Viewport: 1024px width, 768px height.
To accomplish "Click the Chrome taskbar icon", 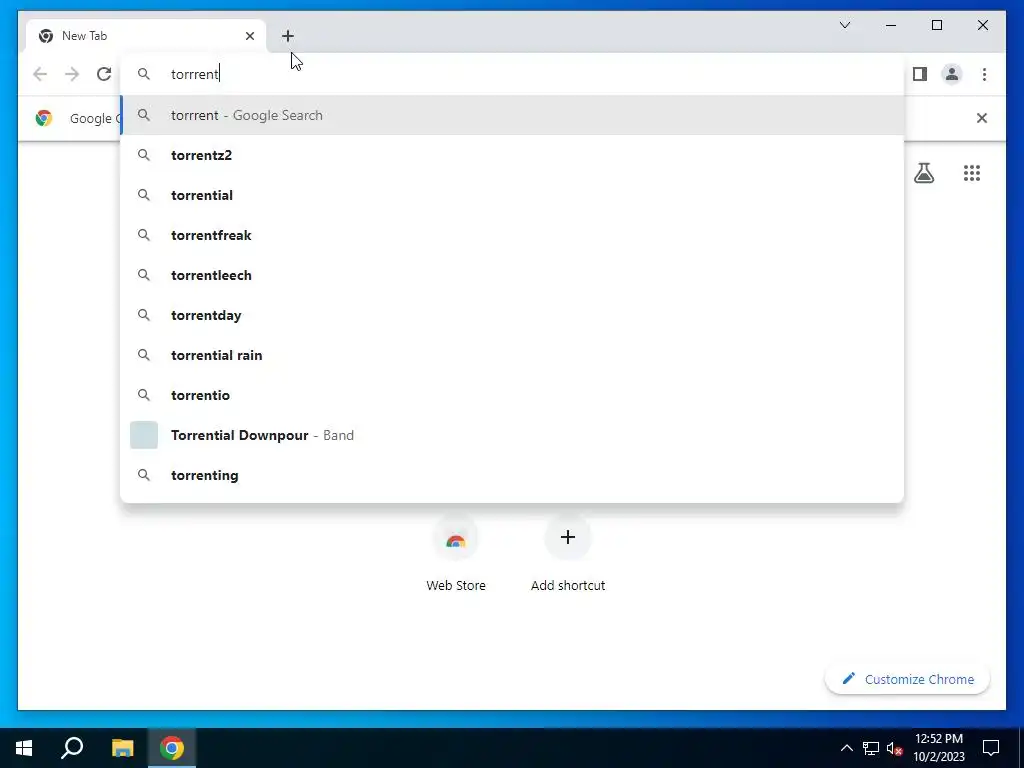I will [172, 748].
